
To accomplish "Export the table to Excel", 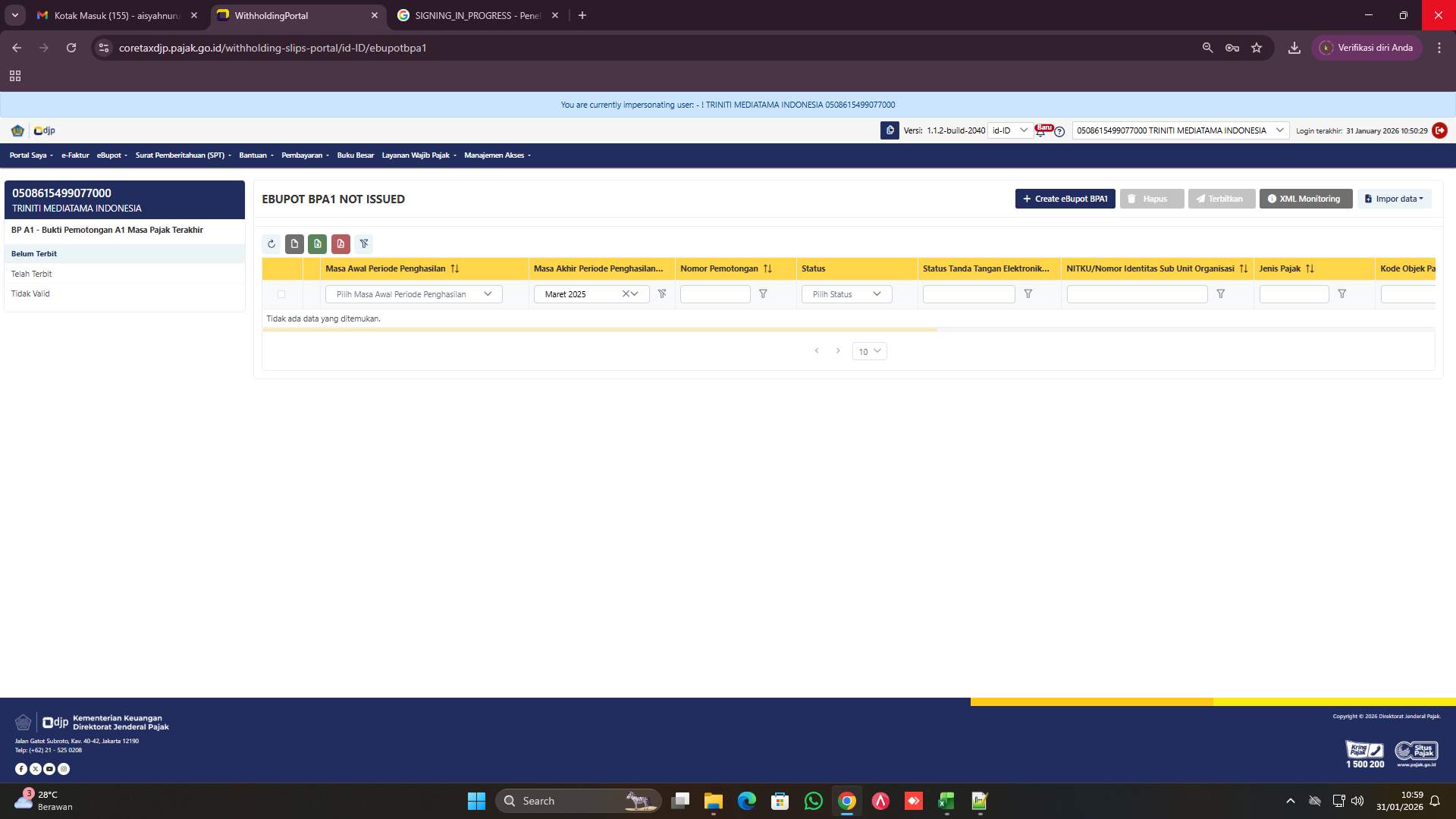I will pyautogui.click(x=317, y=243).
